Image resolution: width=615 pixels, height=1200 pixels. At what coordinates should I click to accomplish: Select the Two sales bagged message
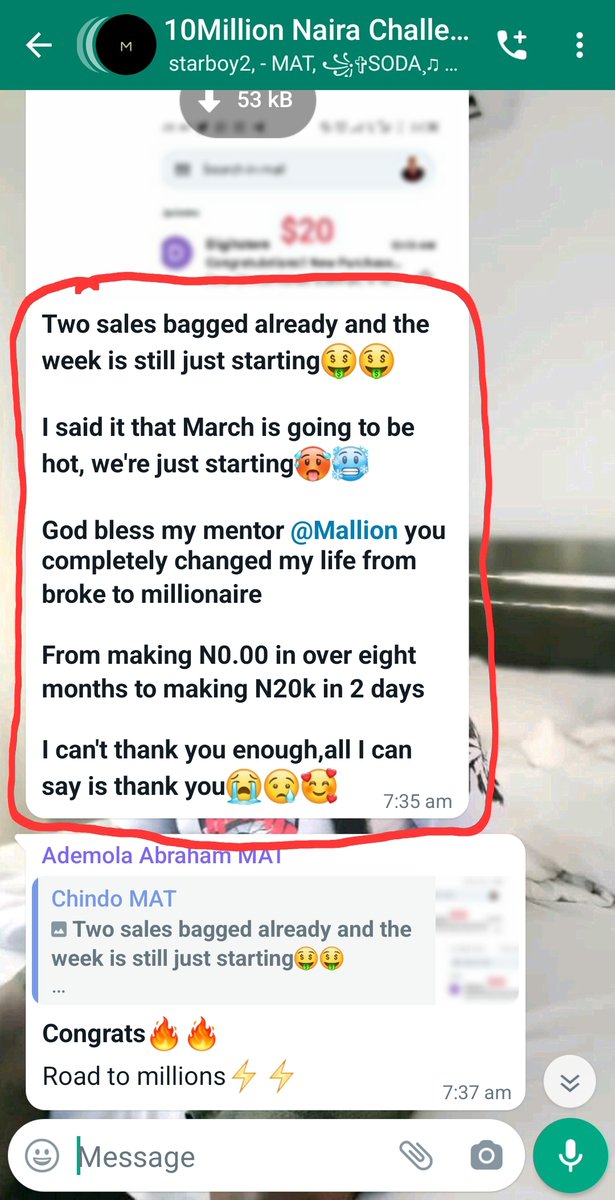(245, 555)
